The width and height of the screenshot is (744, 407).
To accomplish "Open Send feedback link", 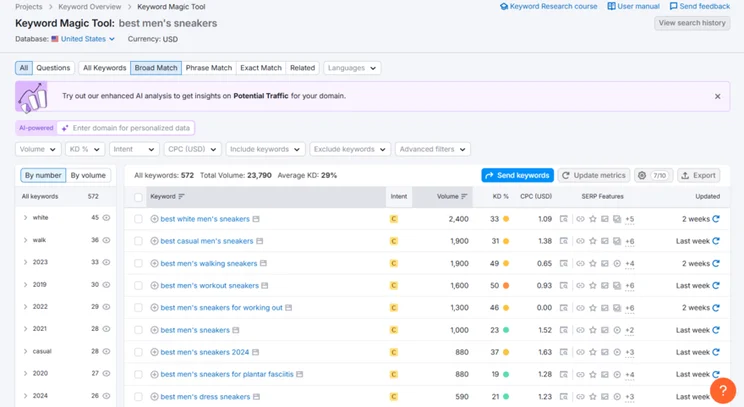I will coord(700,6).
